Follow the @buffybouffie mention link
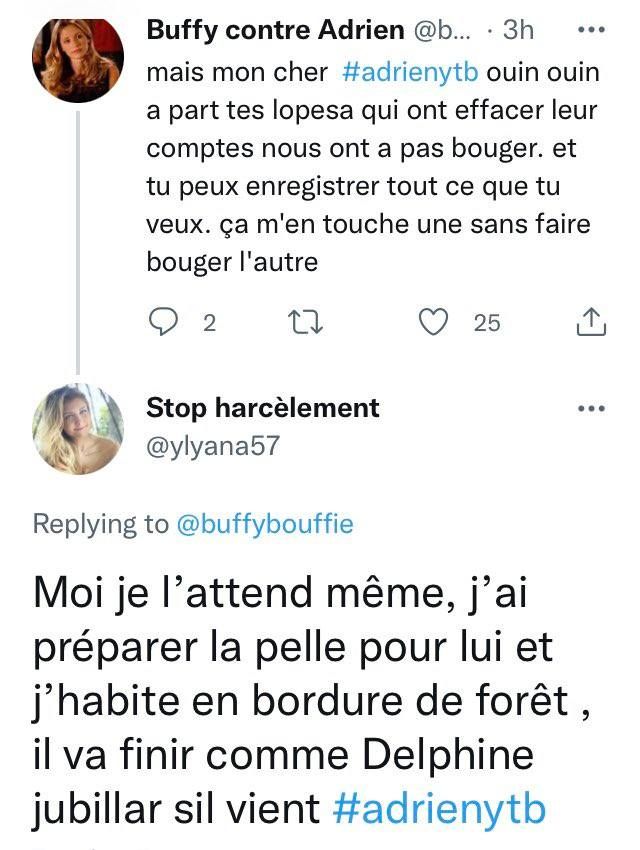Screen dimensions: 640x850 (x=265, y=524)
